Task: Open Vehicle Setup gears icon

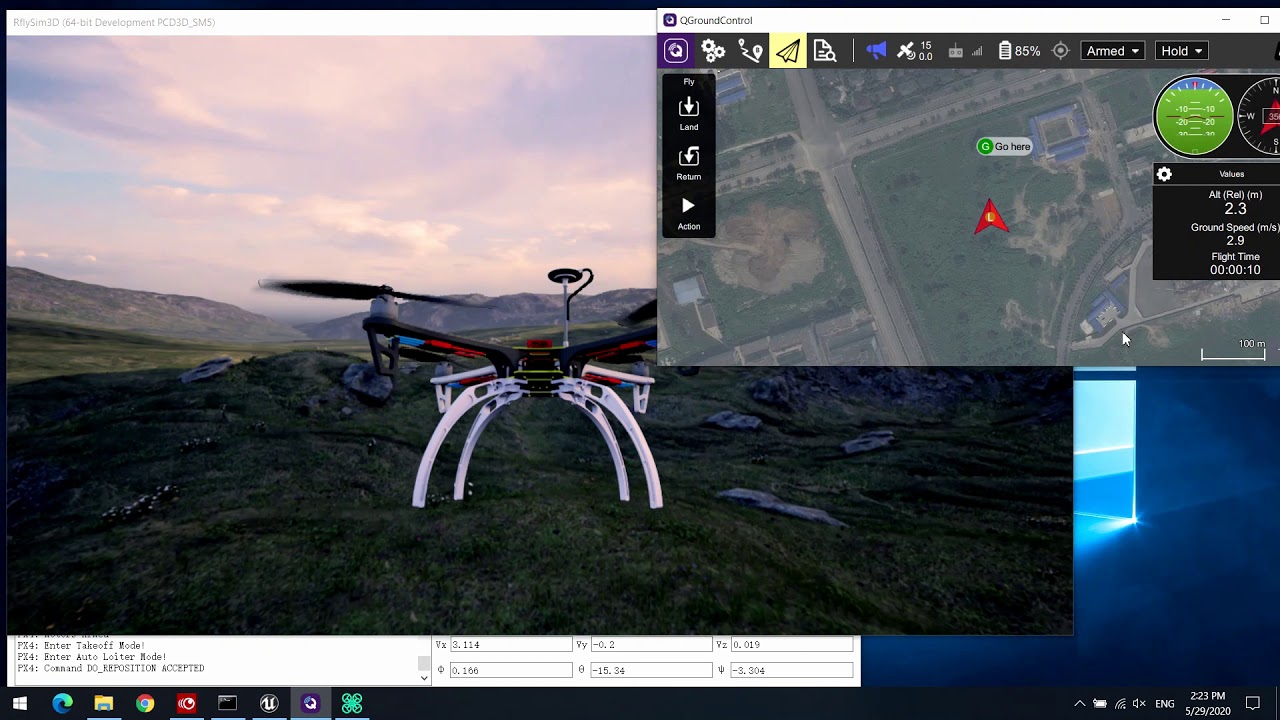Action: [x=713, y=51]
